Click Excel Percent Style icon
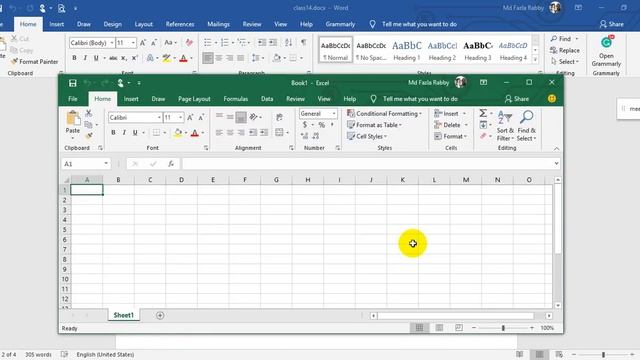 322,125
